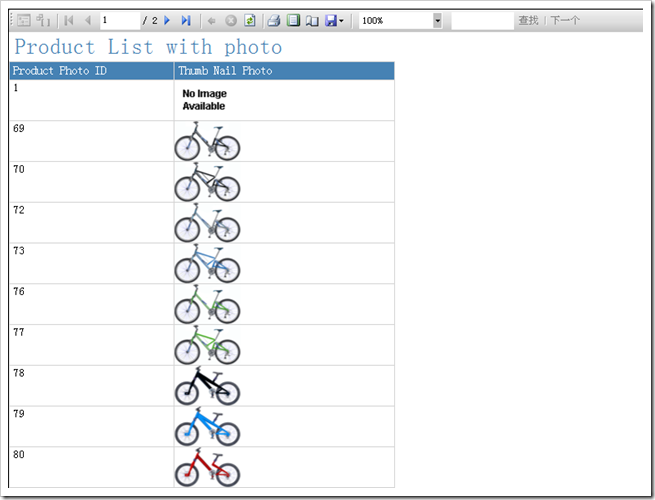The image size is (655, 500).
Task: Click product photo ID cell 78
Action: (92, 386)
